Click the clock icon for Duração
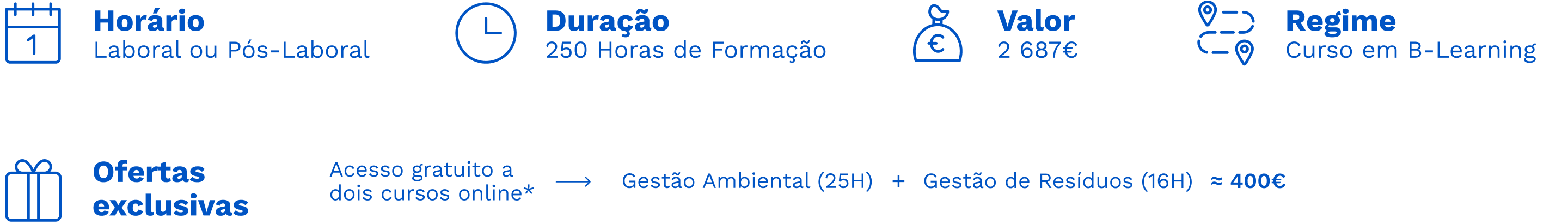The width and height of the screenshot is (1568, 224). (x=486, y=33)
